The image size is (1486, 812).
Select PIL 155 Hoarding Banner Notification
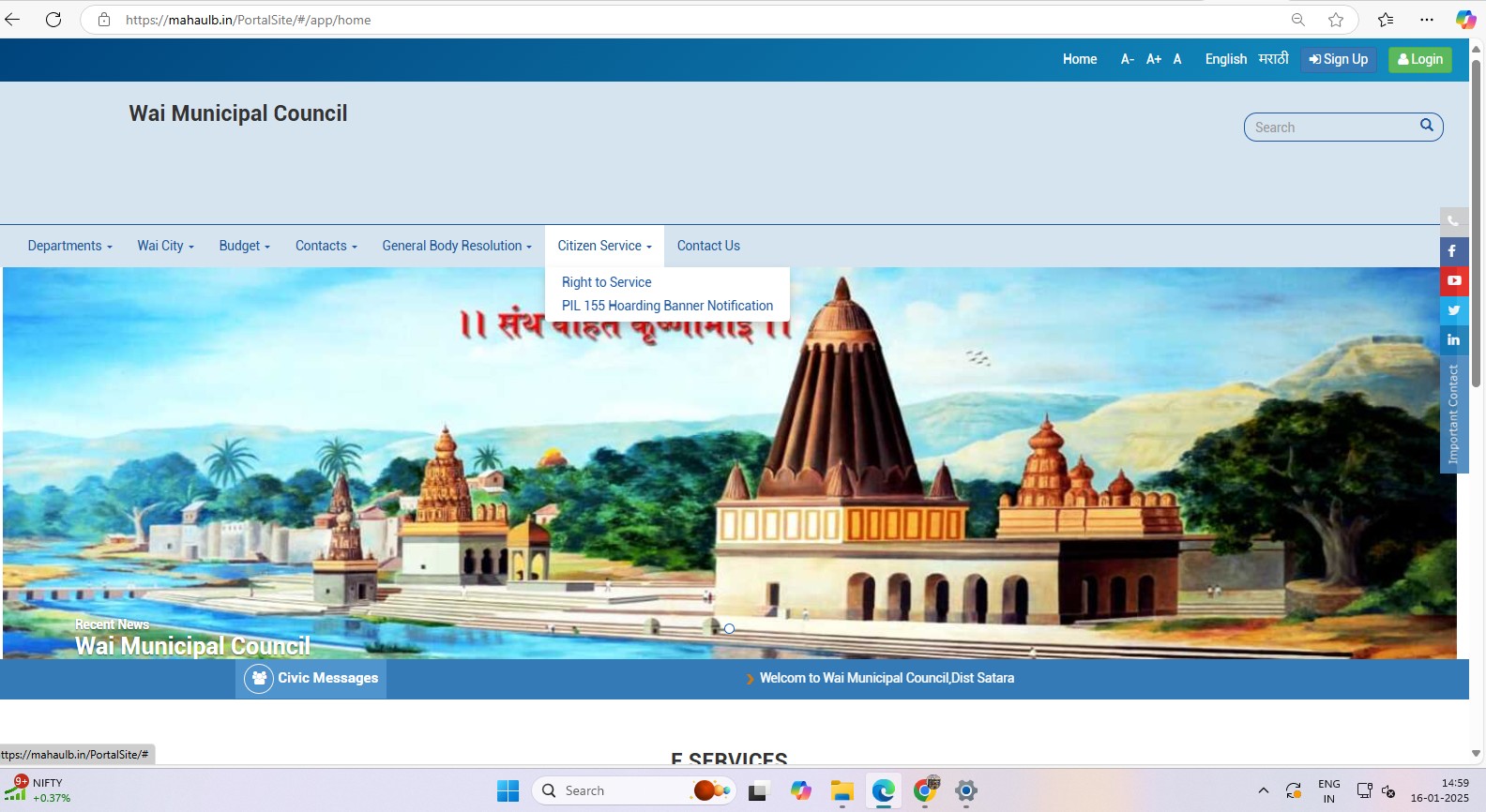tap(667, 306)
